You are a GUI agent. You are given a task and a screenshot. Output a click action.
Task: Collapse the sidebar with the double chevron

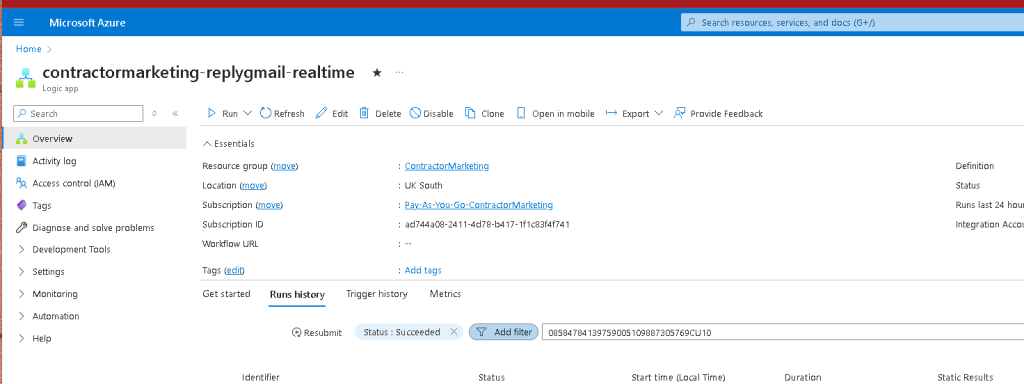[175, 113]
